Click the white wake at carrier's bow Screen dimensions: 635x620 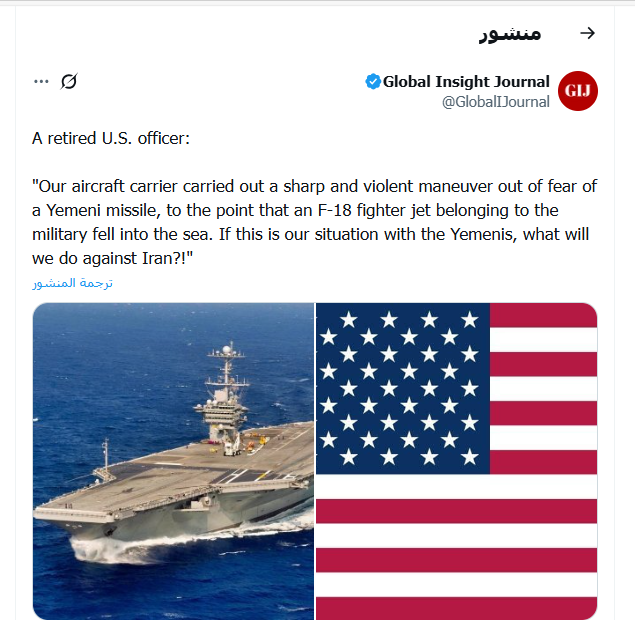click(90, 555)
